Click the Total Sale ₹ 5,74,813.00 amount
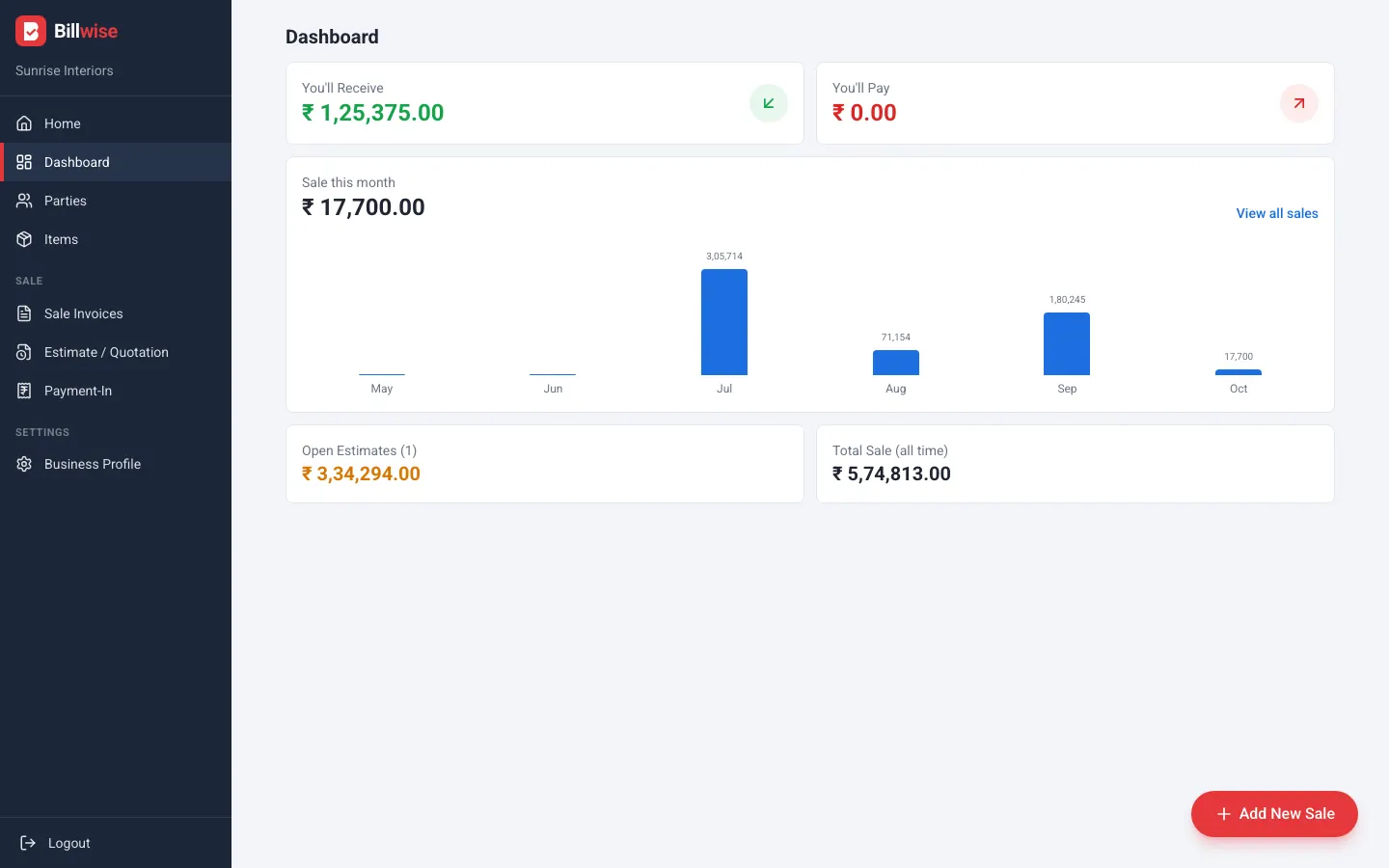Image resolution: width=1389 pixels, height=868 pixels. 892,474
